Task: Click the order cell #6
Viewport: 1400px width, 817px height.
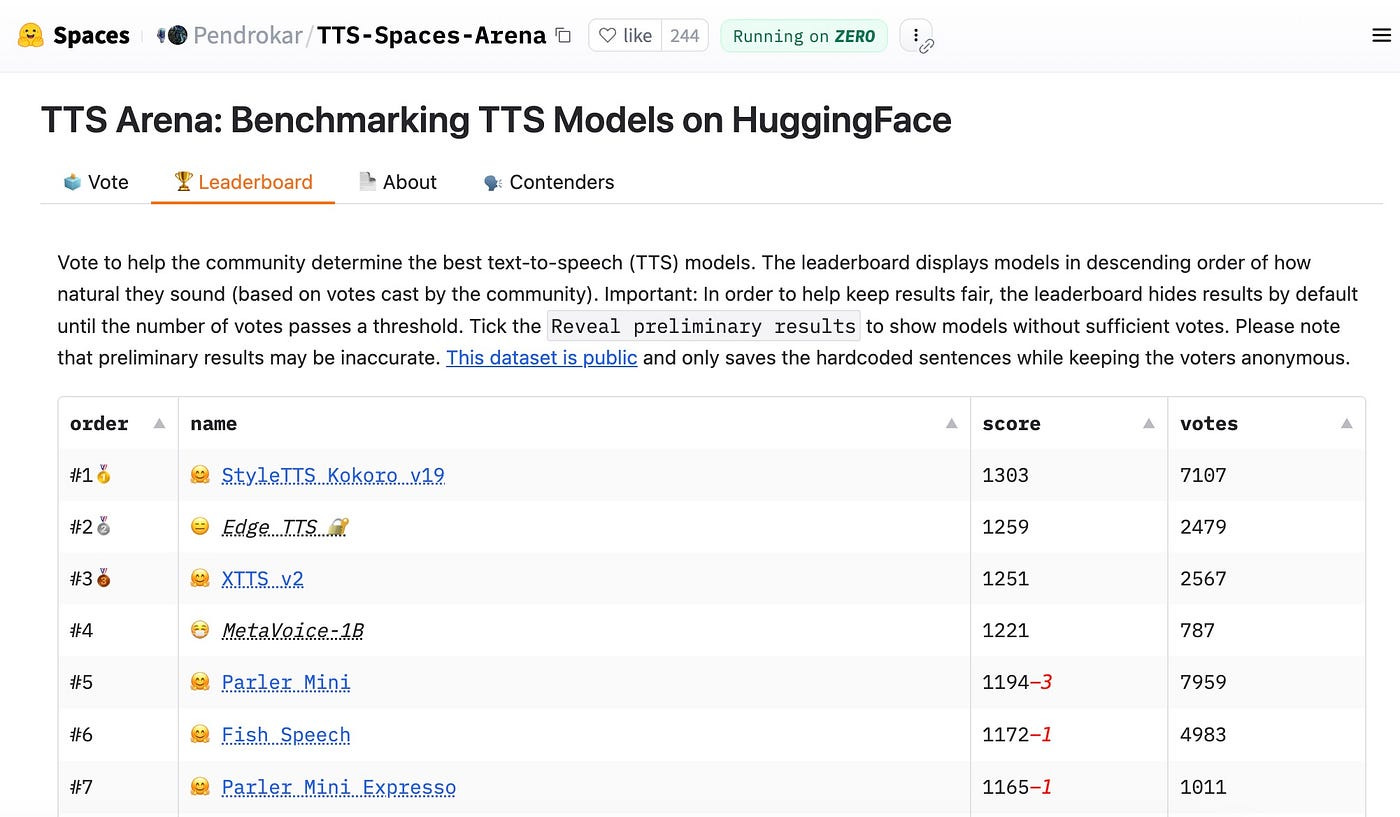Action: 118,735
